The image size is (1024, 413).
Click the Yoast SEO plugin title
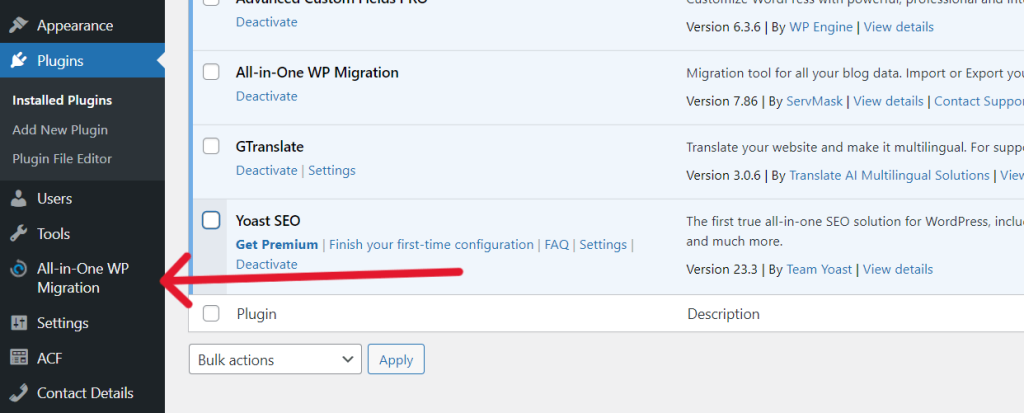pos(268,220)
